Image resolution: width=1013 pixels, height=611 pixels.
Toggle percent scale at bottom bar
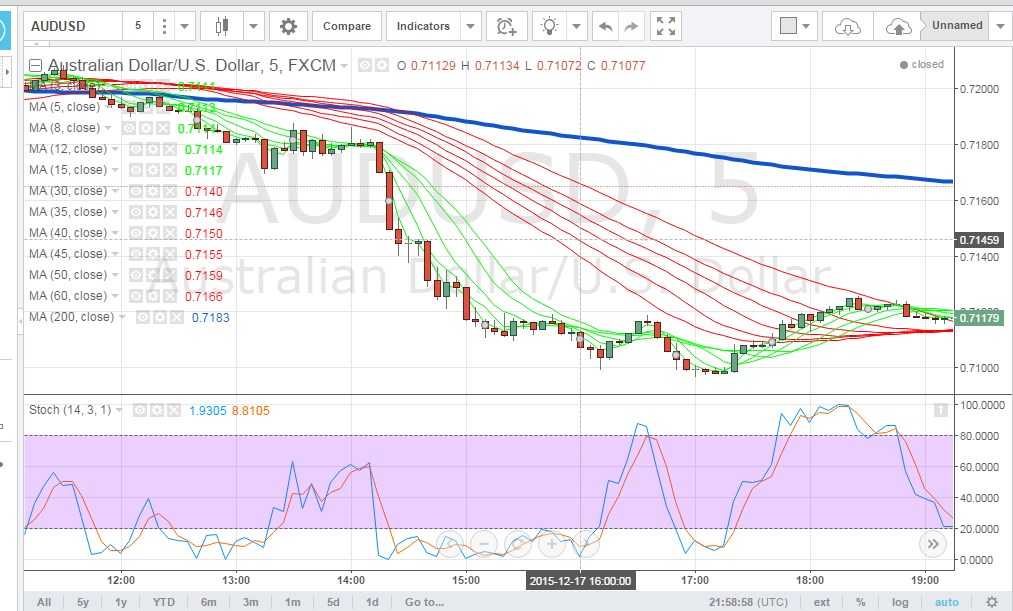tap(860, 602)
